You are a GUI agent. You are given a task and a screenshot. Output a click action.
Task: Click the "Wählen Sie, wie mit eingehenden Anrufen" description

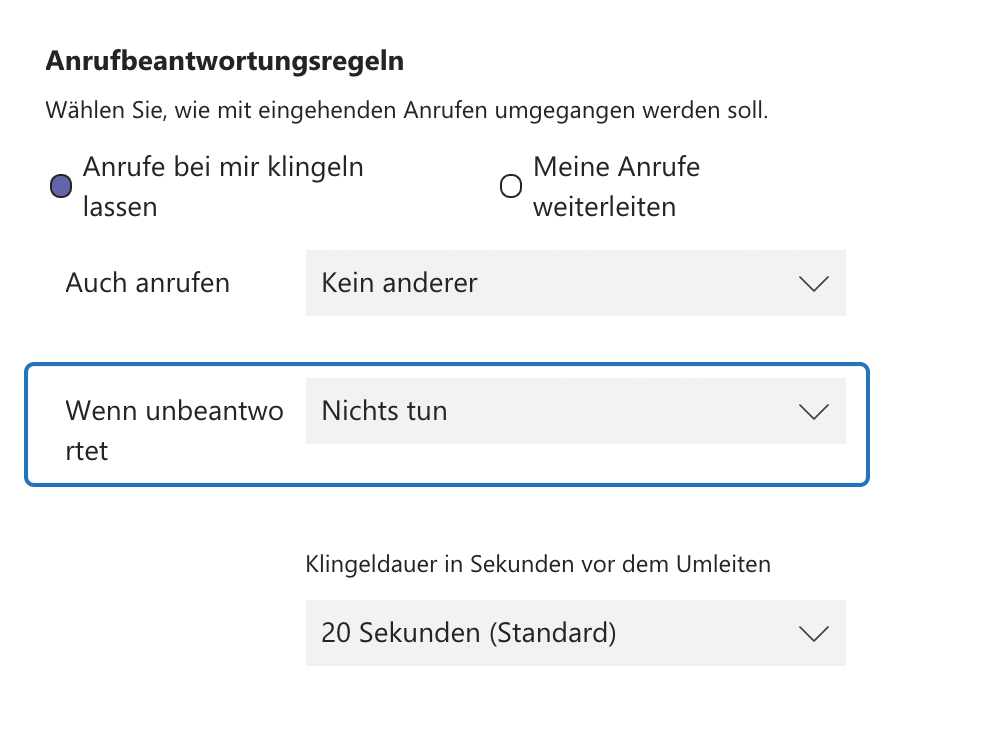click(406, 110)
